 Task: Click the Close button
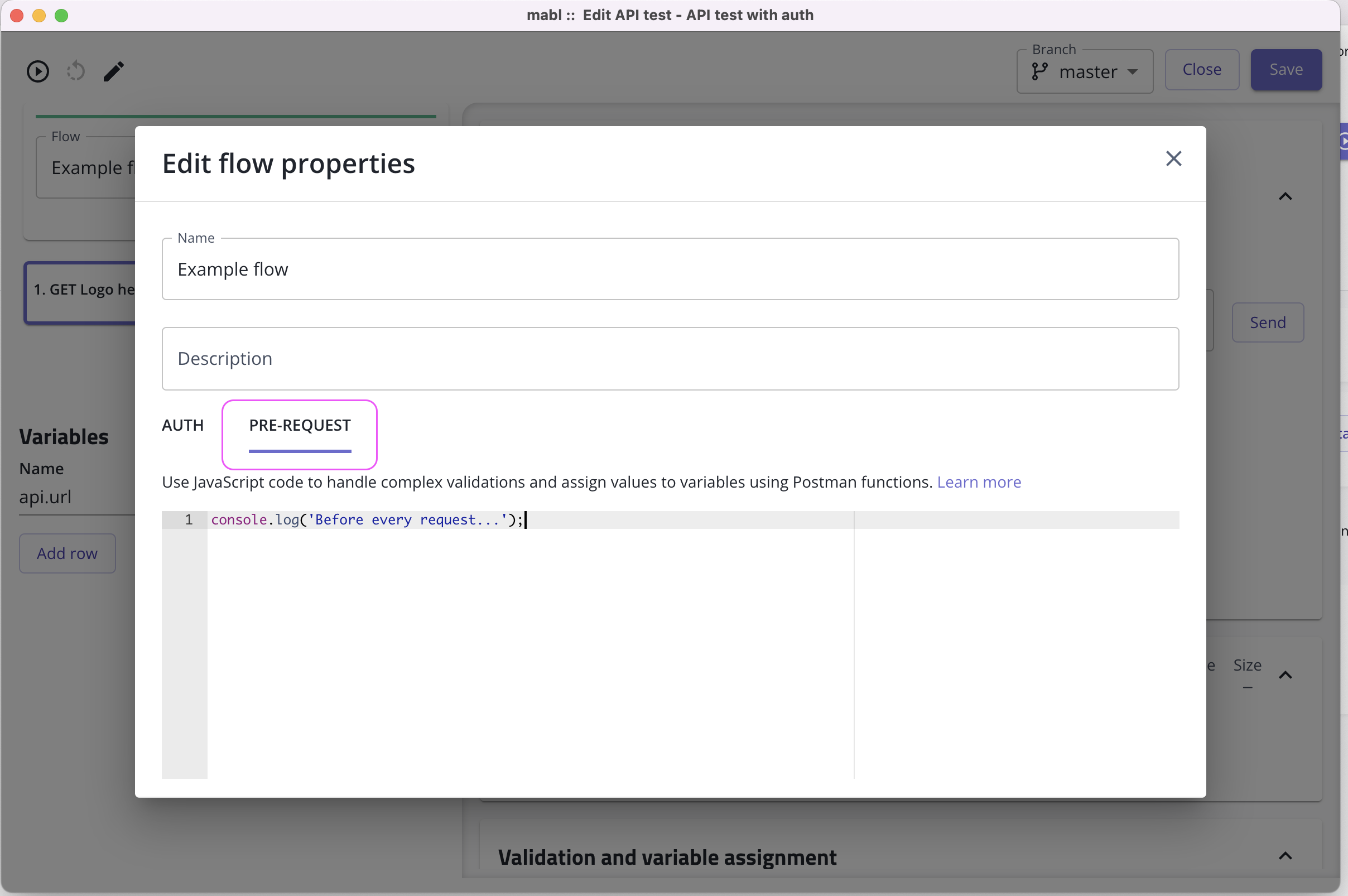(1201, 70)
